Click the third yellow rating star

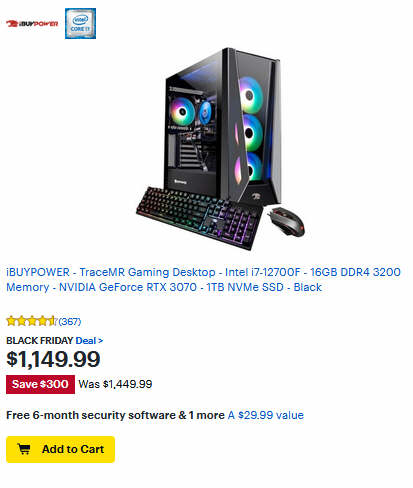point(32,321)
